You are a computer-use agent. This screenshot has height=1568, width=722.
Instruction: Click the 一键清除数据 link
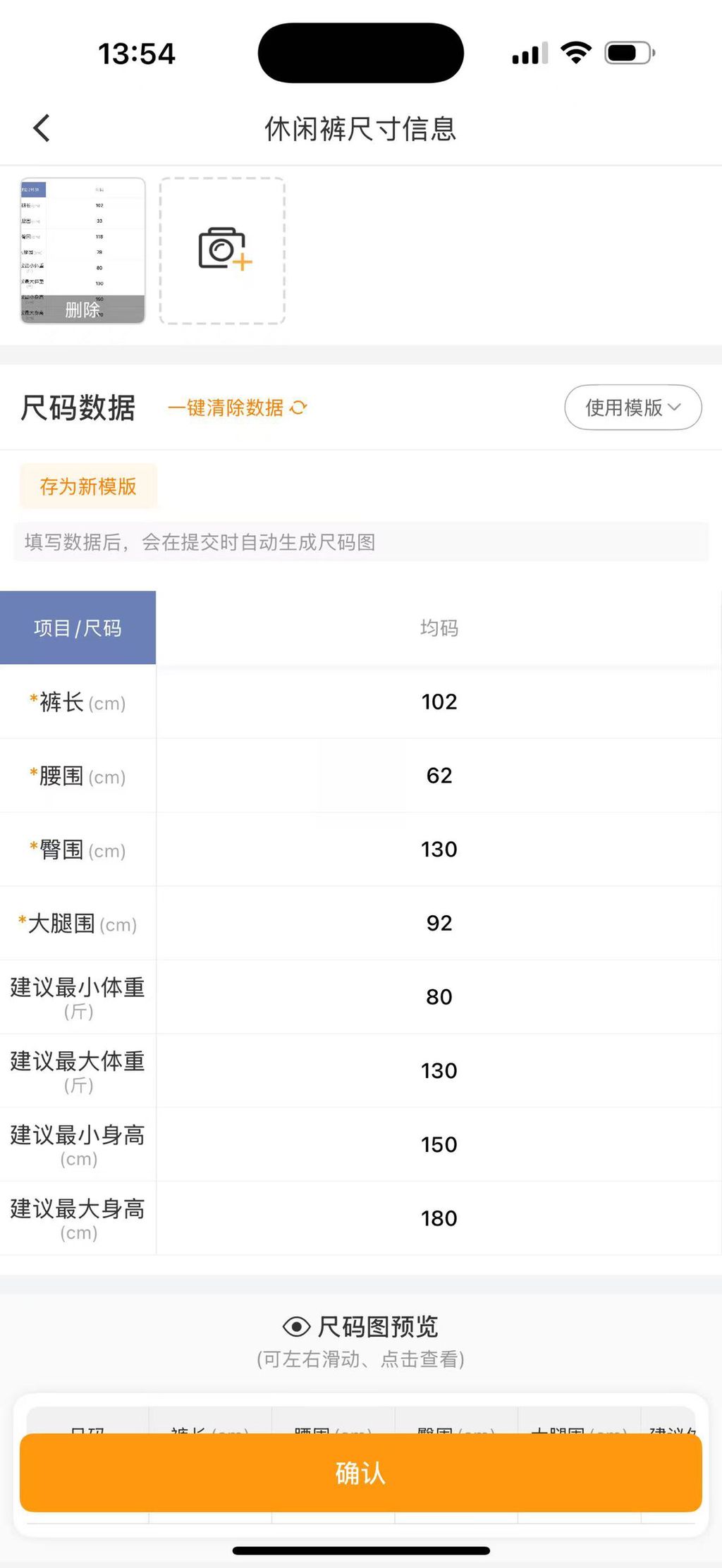coord(226,408)
